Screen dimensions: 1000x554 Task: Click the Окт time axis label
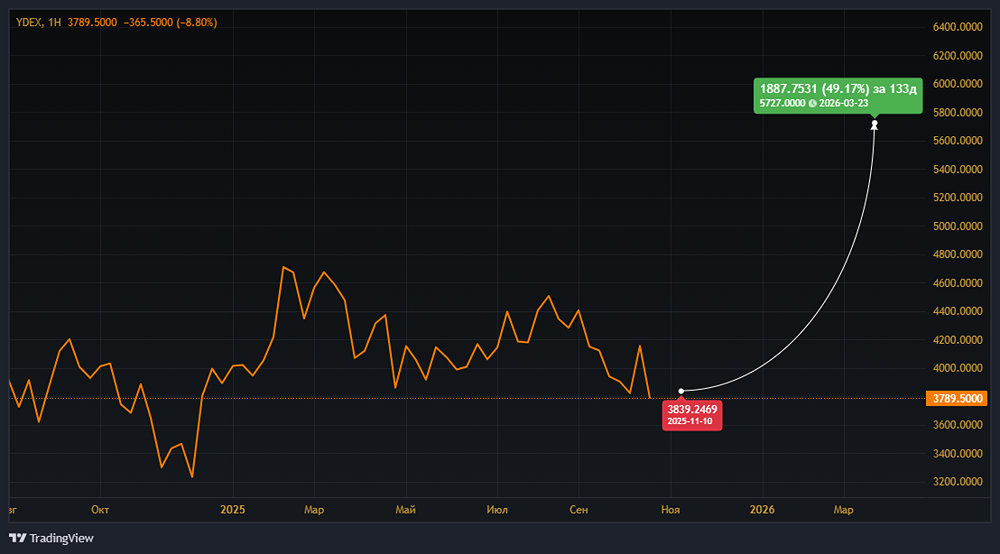coord(100,509)
